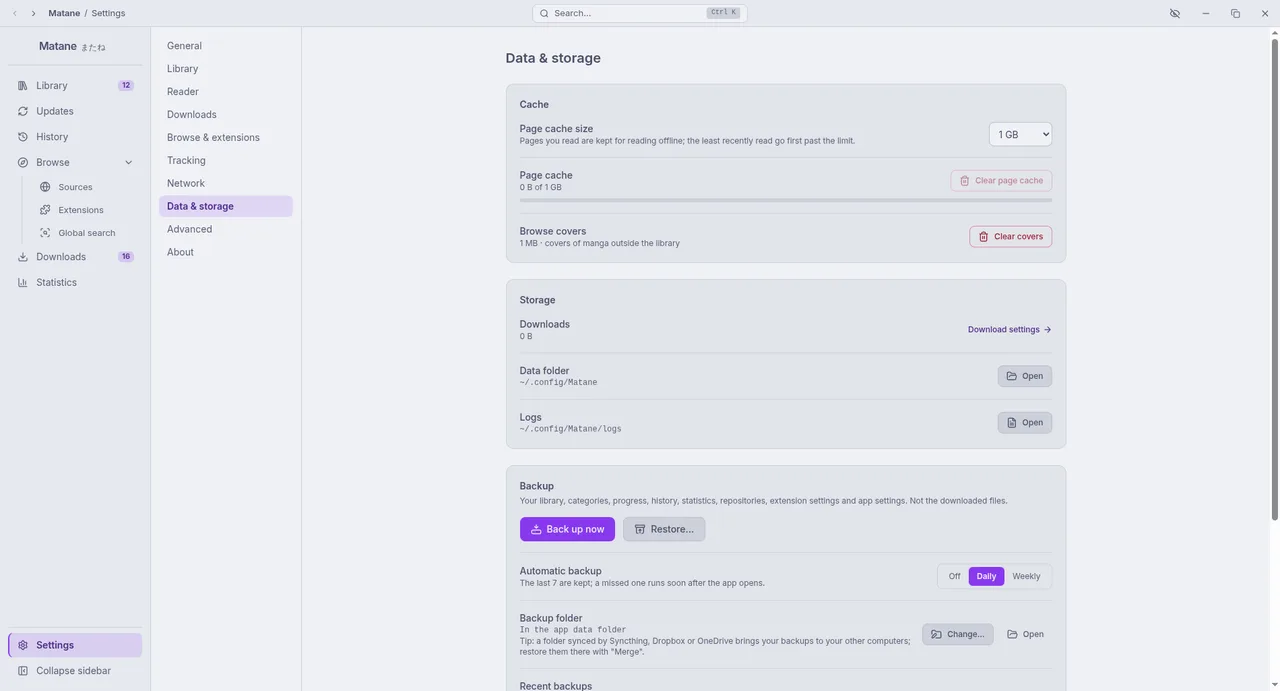1280x691 pixels.
Task: Click upload icon on Back up now
Action: point(536,529)
